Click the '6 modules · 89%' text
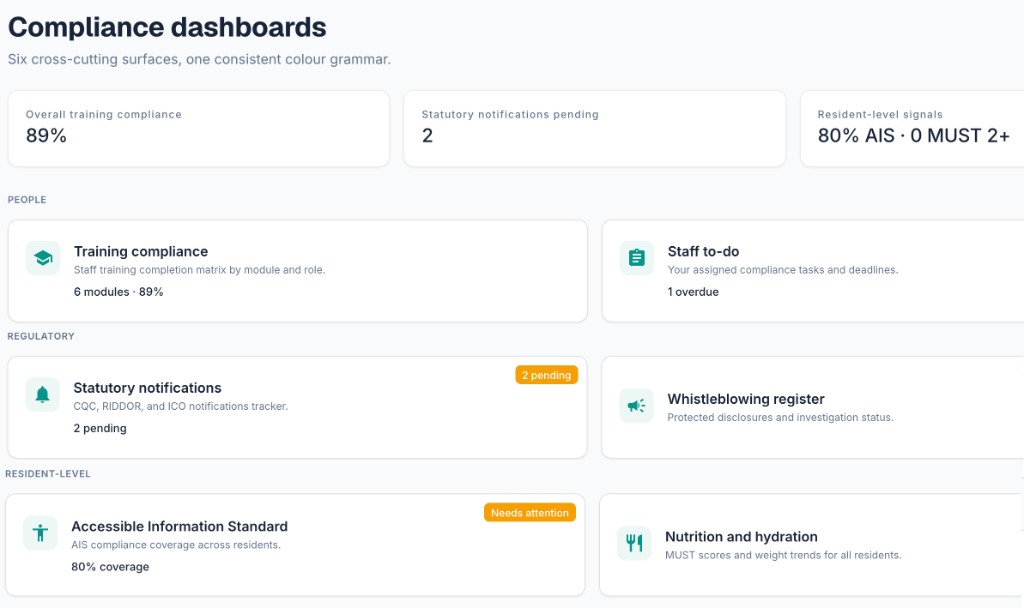 pyautogui.click(x=118, y=292)
